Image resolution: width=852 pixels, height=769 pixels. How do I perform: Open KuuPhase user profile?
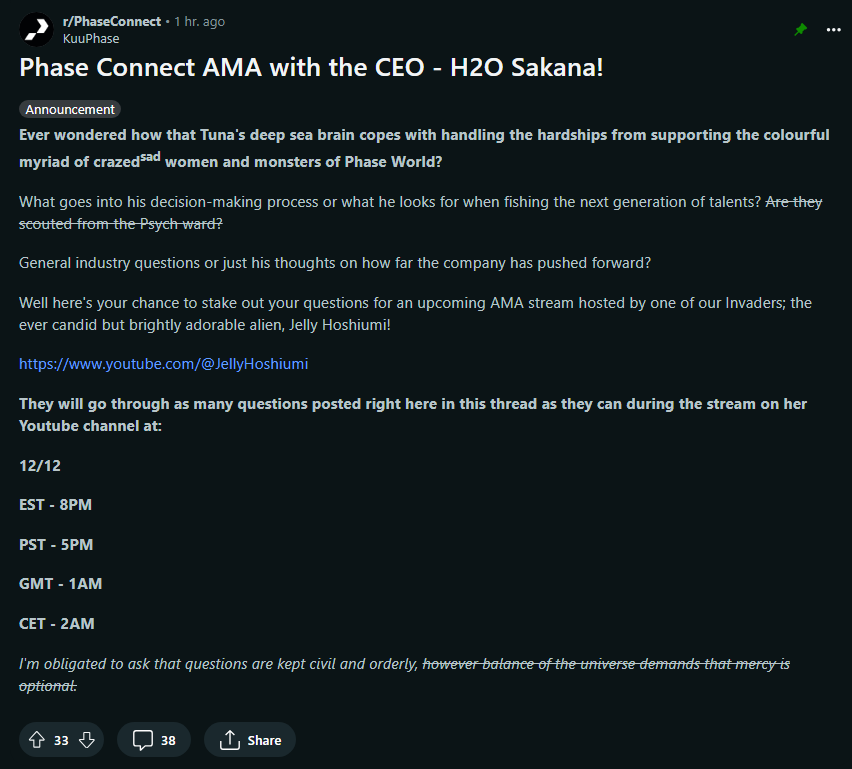coord(91,39)
